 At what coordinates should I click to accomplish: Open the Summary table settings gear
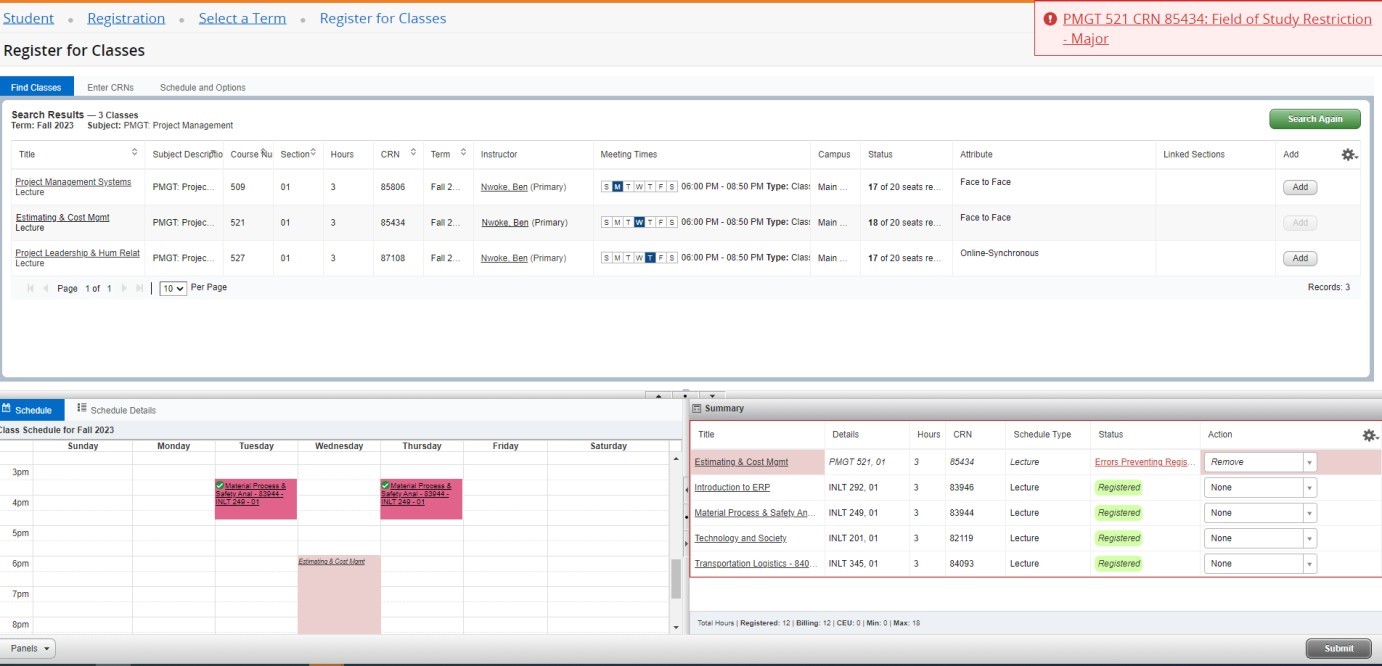pyautogui.click(x=1370, y=435)
